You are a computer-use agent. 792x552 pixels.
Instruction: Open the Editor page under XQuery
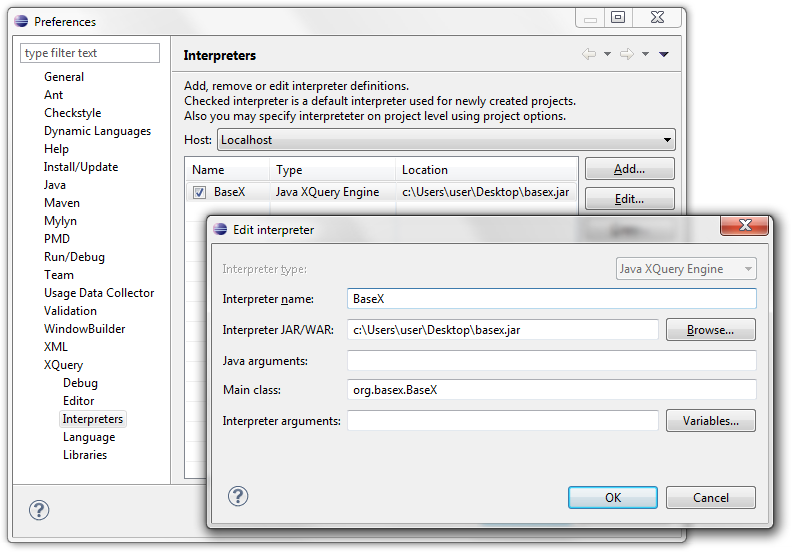pyautogui.click(x=78, y=401)
